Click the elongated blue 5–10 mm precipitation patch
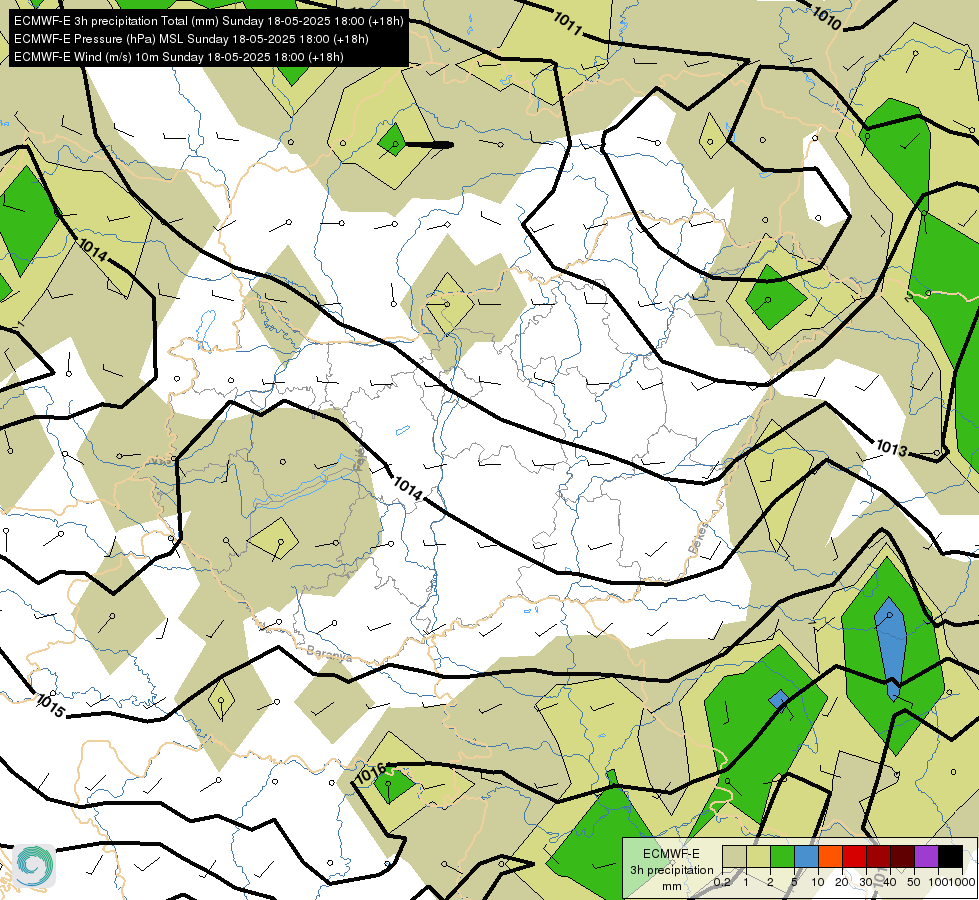979x900 pixels. pyautogui.click(x=890, y=648)
